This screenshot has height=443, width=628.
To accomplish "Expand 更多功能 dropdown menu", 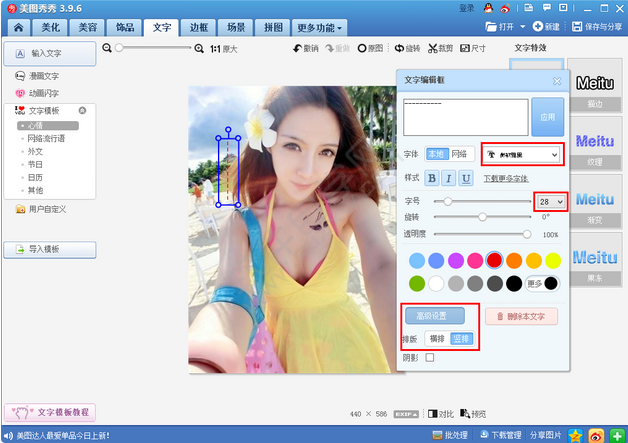I will coord(319,28).
